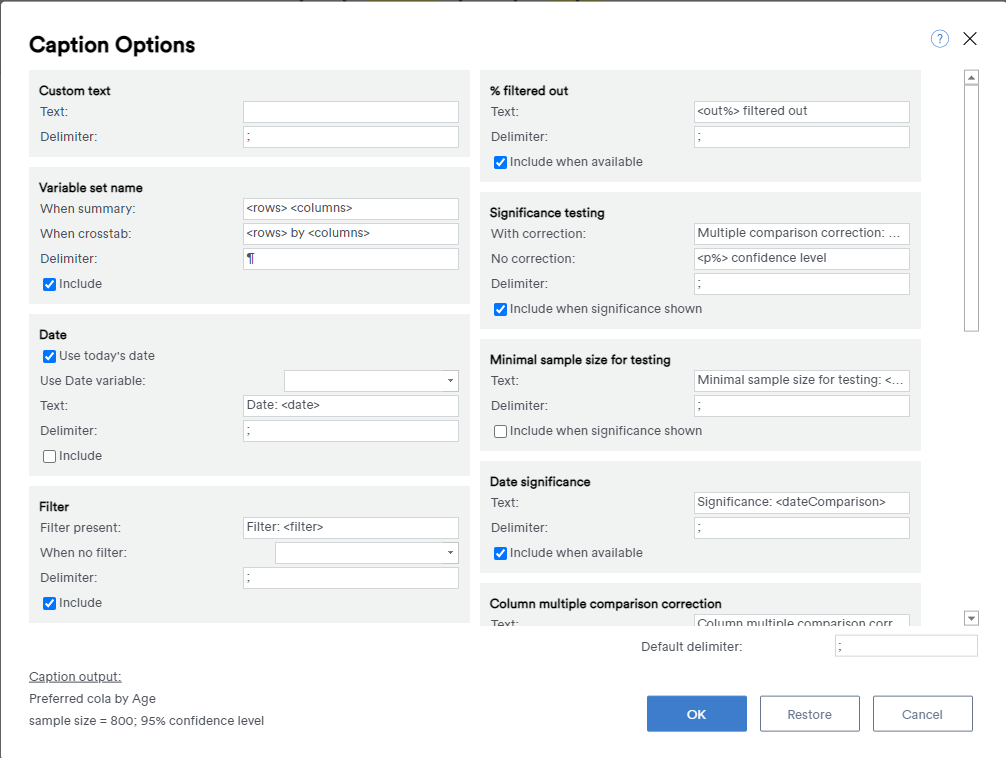Image resolution: width=1006 pixels, height=758 pixels.
Task: Disable Include under Variable set name
Action: point(49,283)
